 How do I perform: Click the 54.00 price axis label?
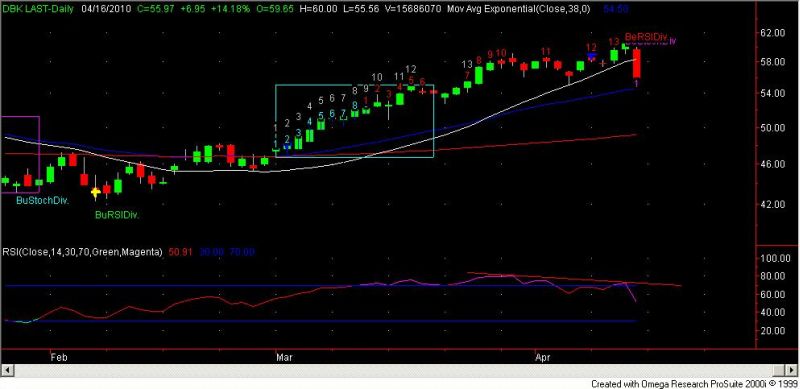(x=772, y=93)
